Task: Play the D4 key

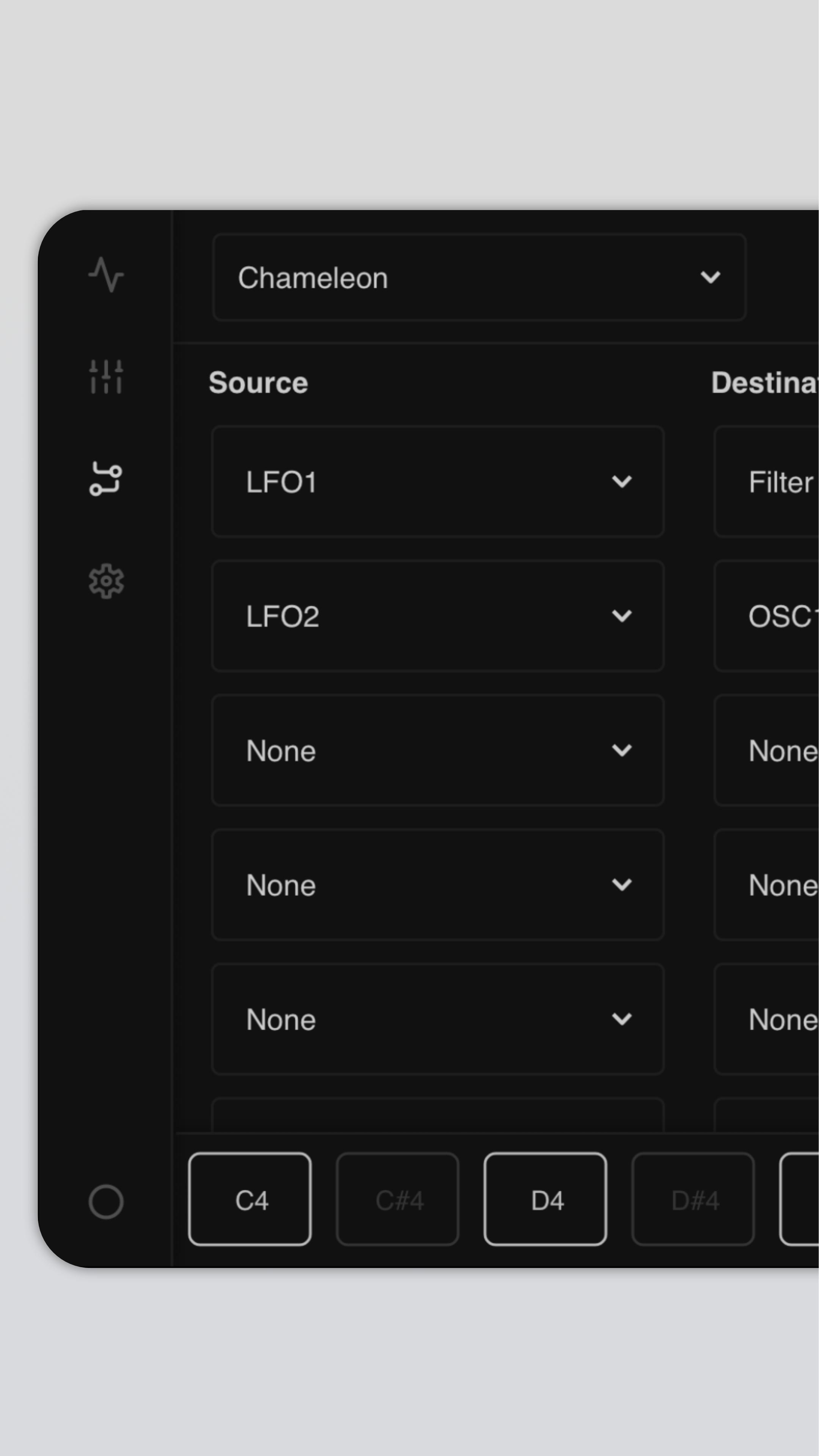Action: click(546, 1199)
